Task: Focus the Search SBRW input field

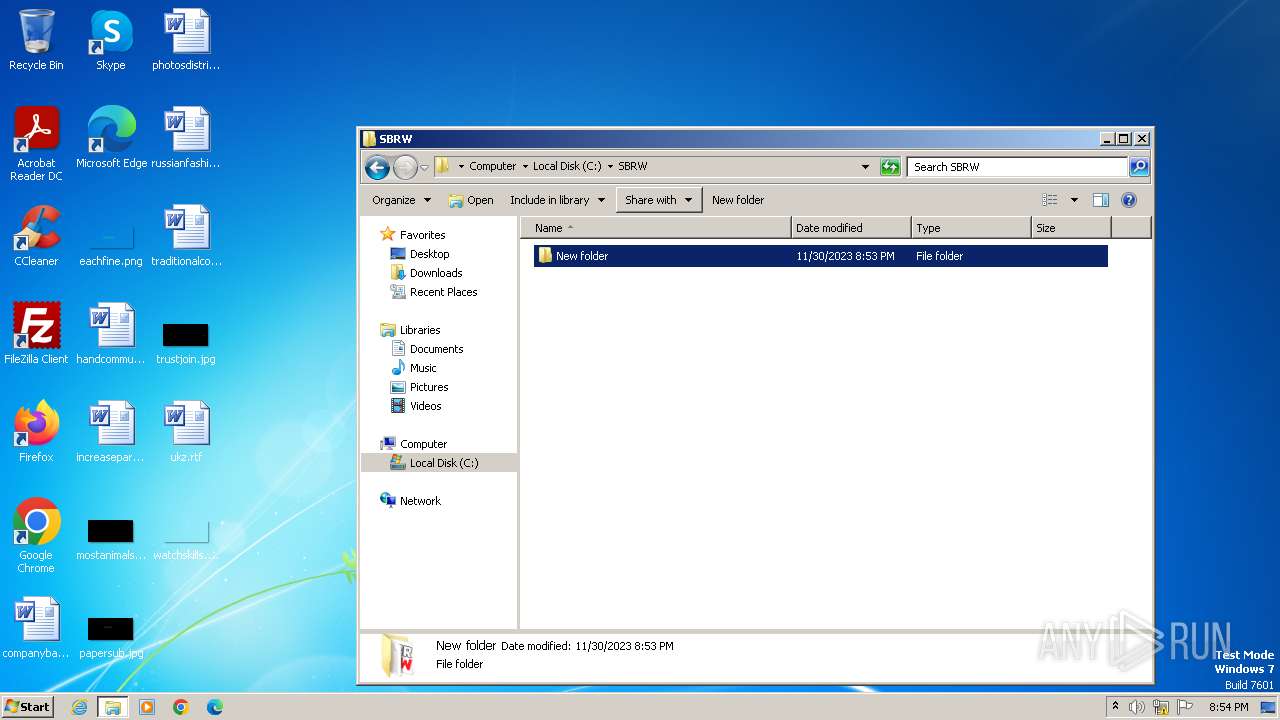Action: [1017, 167]
